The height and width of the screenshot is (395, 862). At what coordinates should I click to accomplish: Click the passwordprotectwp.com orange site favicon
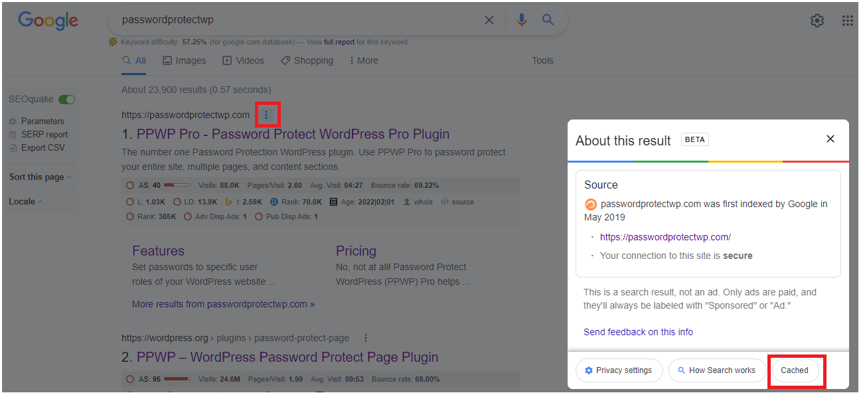tap(590, 204)
